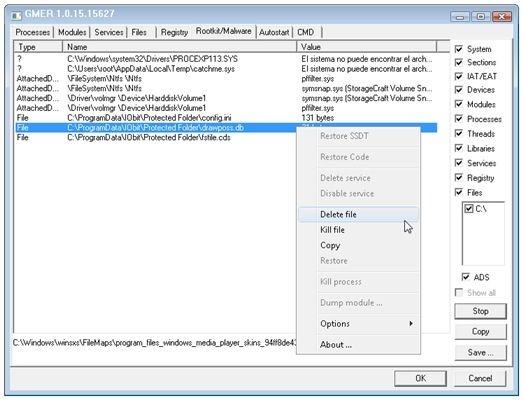Select the catchme.sys row
Viewport: 523px width, 400px height.
[x=226, y=69]
